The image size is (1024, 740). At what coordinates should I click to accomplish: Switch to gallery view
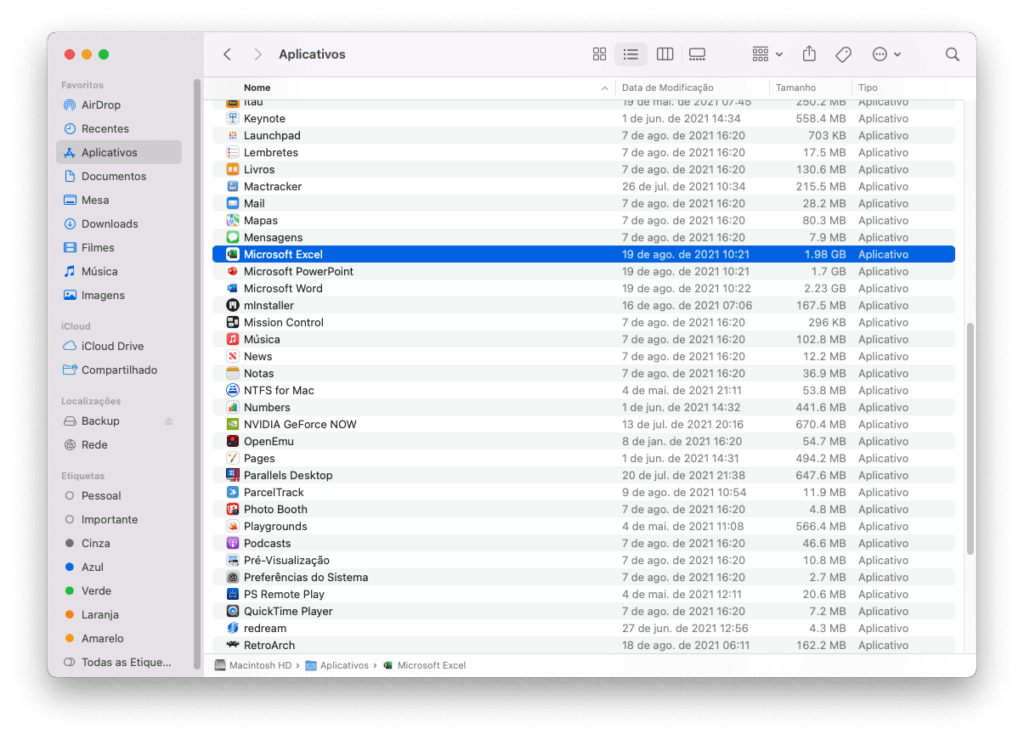tap(697, 54)
